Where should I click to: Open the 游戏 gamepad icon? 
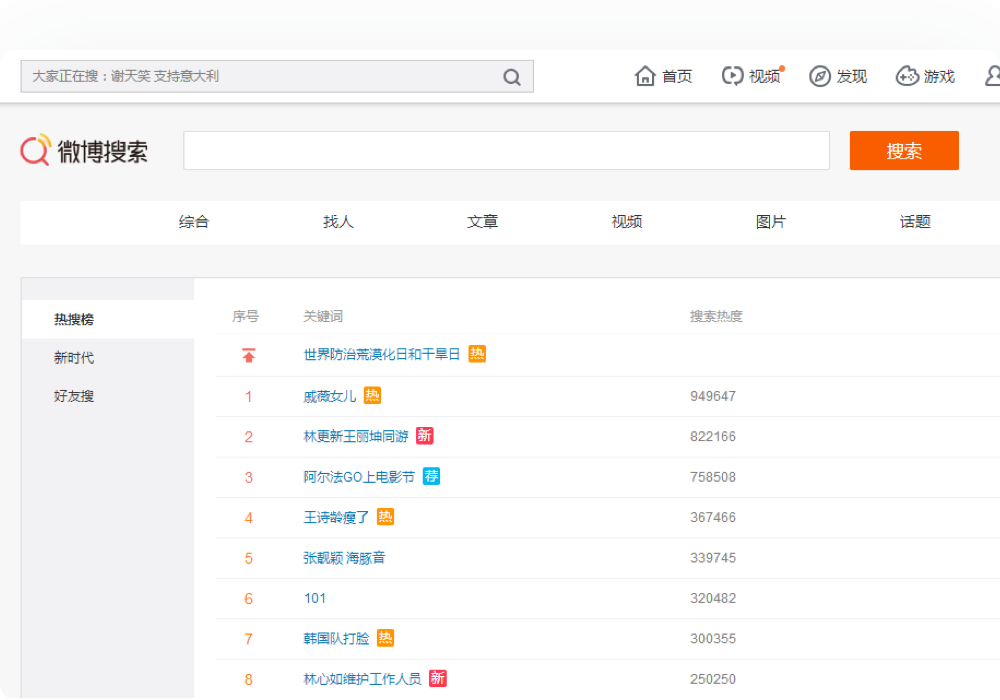(907, 76)
